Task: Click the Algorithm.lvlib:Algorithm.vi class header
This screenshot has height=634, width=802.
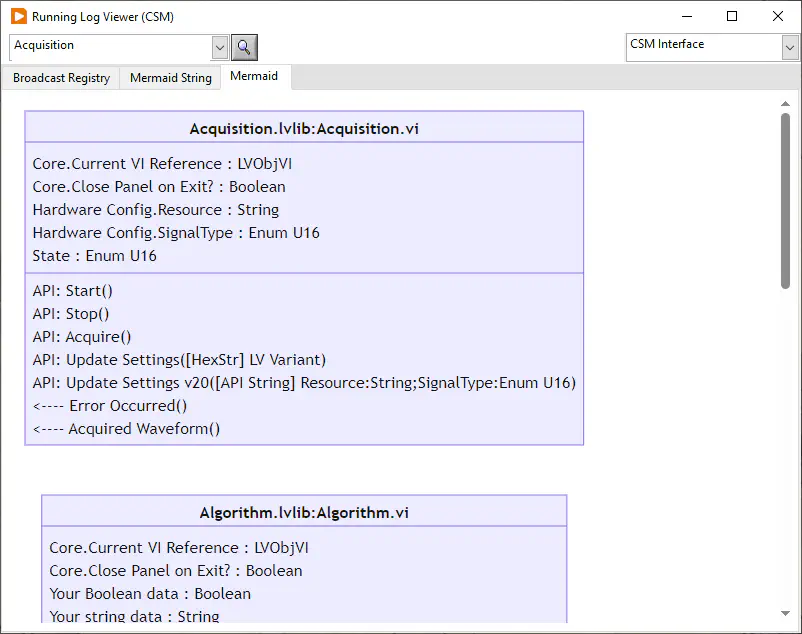Action: 304,513
